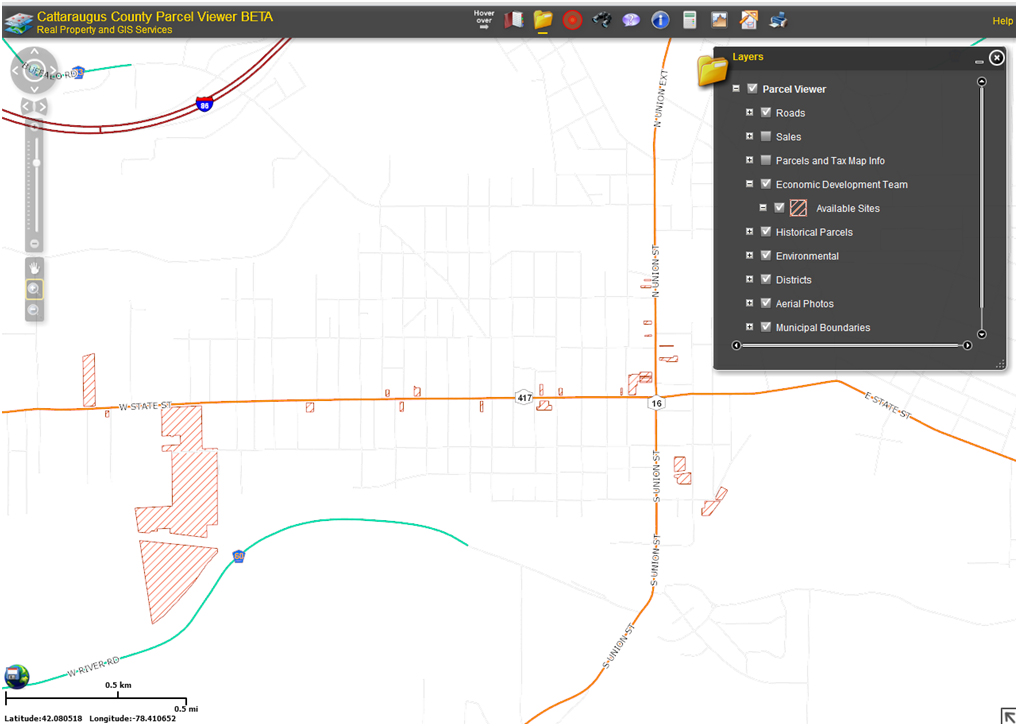Image resolution: width=1018 pixels, height=726 pixels.
Task: Expand the Roads layer node
Action: pyautogui.click(x=750, y=113)
